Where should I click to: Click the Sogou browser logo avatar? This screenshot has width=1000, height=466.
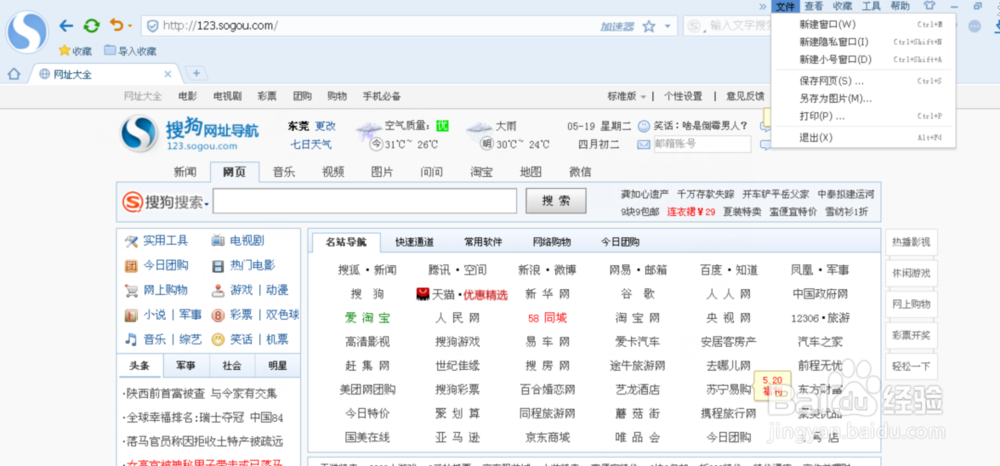[x=27, y=32]
